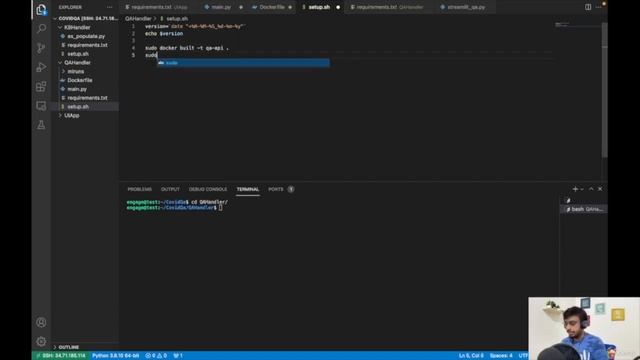
Task: Open the Explorer view in activity bar
Action: click(x=41, y=9)
